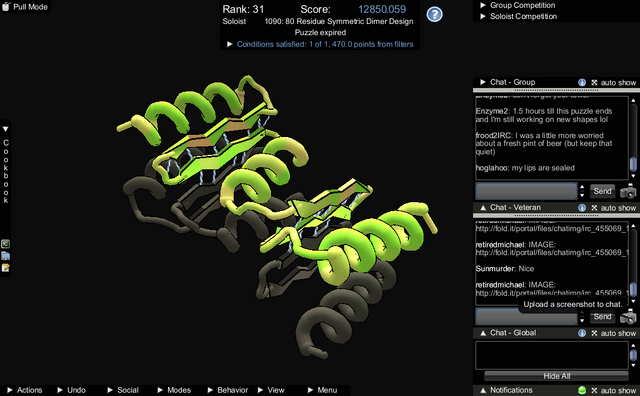Click Veteran chat input size stepper
Viewport: 640px width, 396px height.
click(582, 316)
